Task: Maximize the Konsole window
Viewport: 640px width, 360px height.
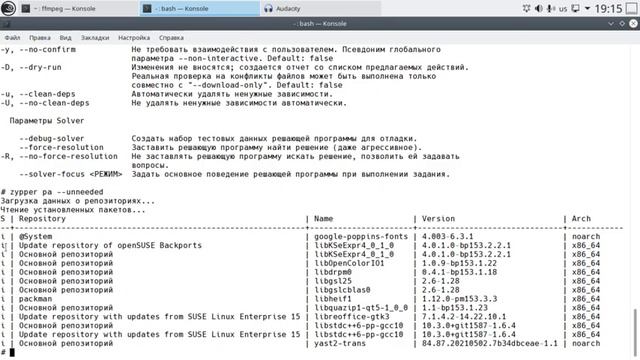Action: [622, 24]
